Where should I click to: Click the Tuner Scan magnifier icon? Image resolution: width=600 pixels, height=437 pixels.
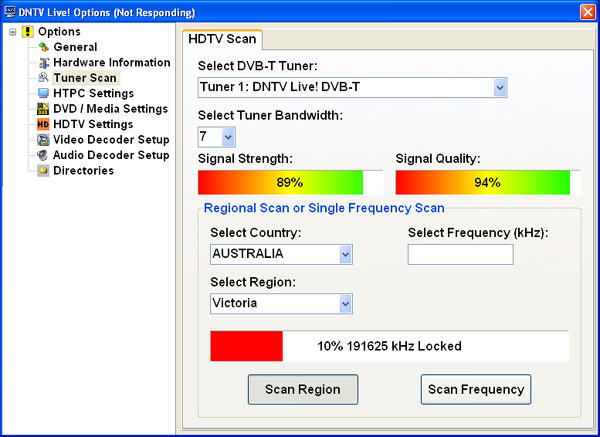tap(43, 78)
